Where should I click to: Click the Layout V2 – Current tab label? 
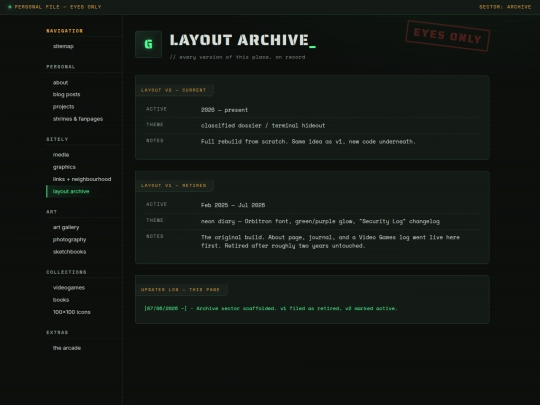point(174,90)
